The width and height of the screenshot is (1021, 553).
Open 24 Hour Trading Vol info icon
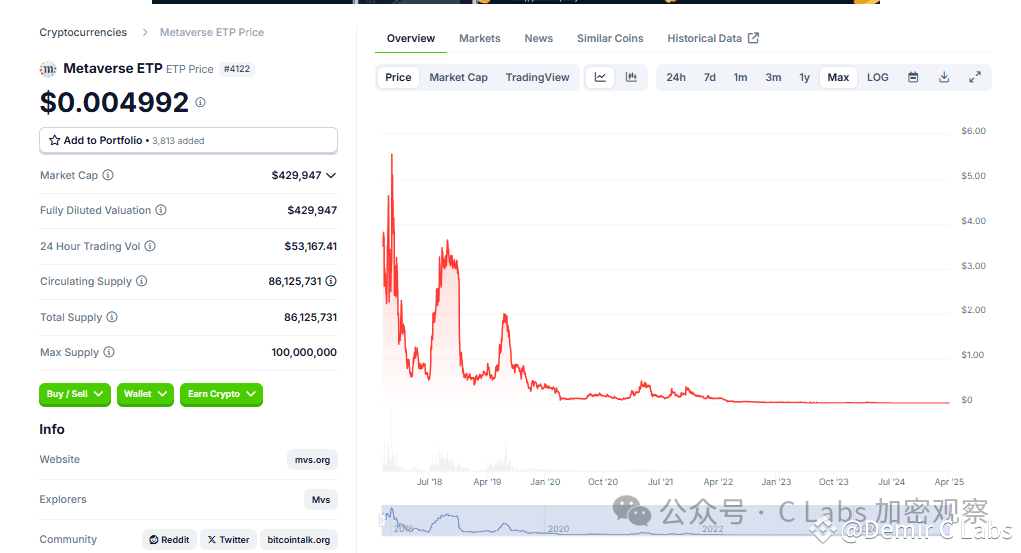(x=150, y=246)
